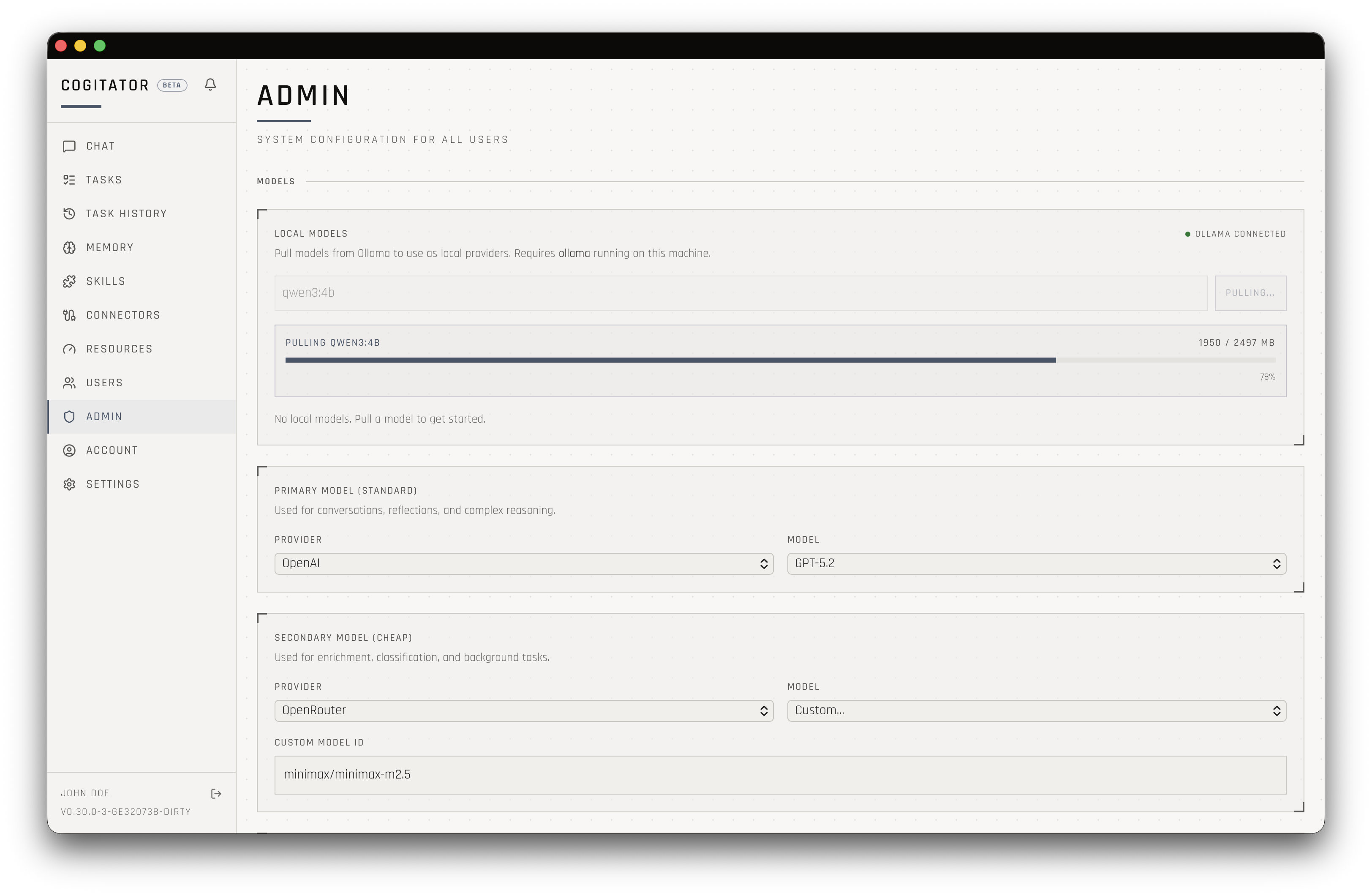Open Settings from the sidebar
The height and width of the screenshot is (896, 1372).
pyautogui.click(x=142, y=484)
